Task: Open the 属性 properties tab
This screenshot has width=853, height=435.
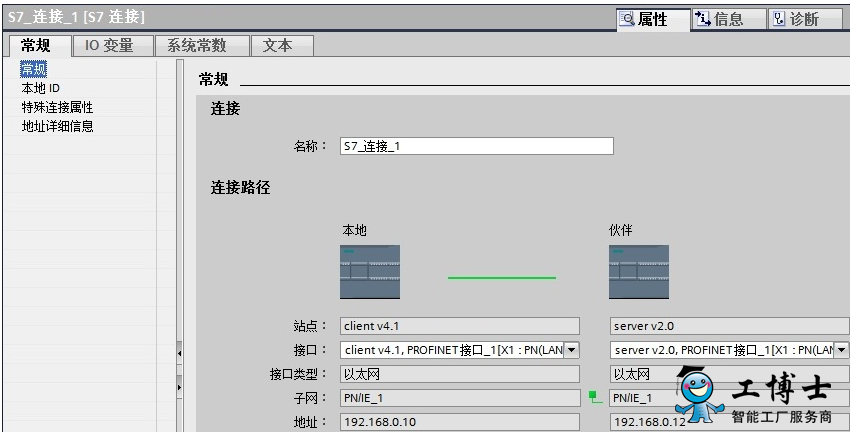Action: [x=653, y=20]
